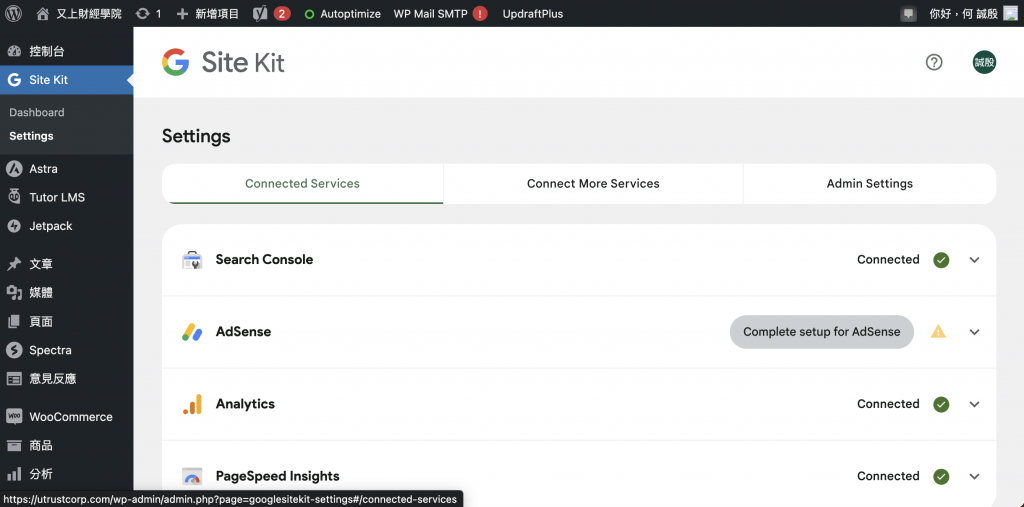This screenshot has width=1024, height=507.
Task: Click 新增項目 in admin bar
Action: coord(208,13)
